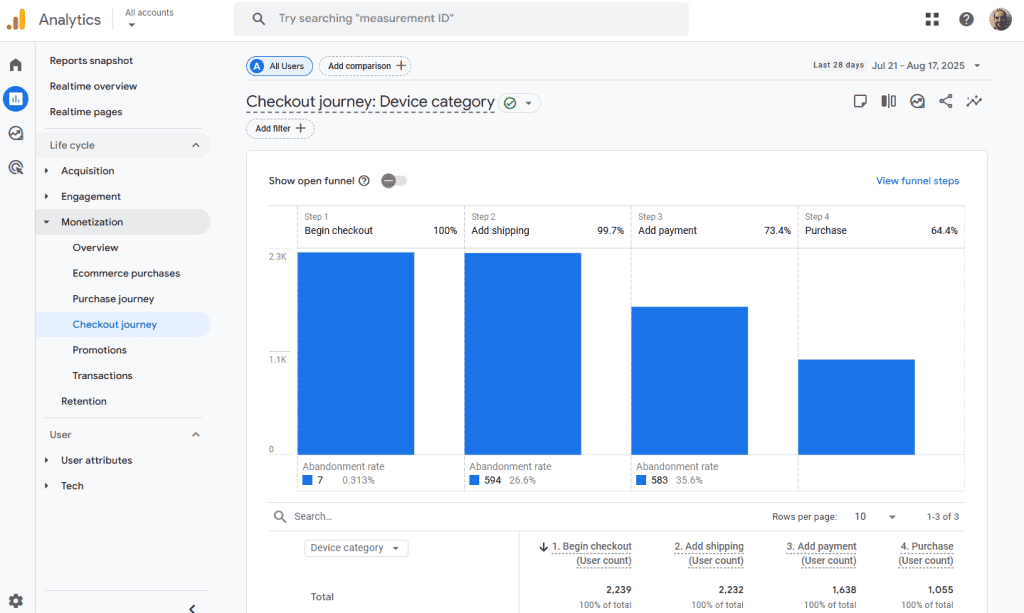Click the Share this report icon
The width and height of the screenshot is (1024, 613).
[x=945, y=101]
